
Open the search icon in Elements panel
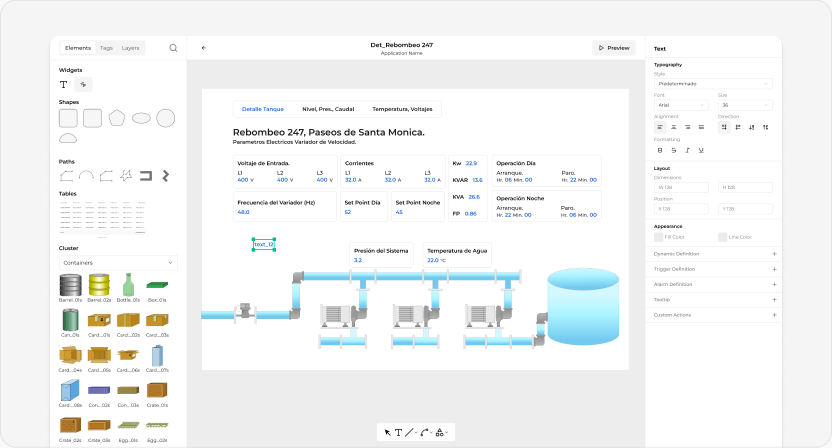[x=173, y=48]
